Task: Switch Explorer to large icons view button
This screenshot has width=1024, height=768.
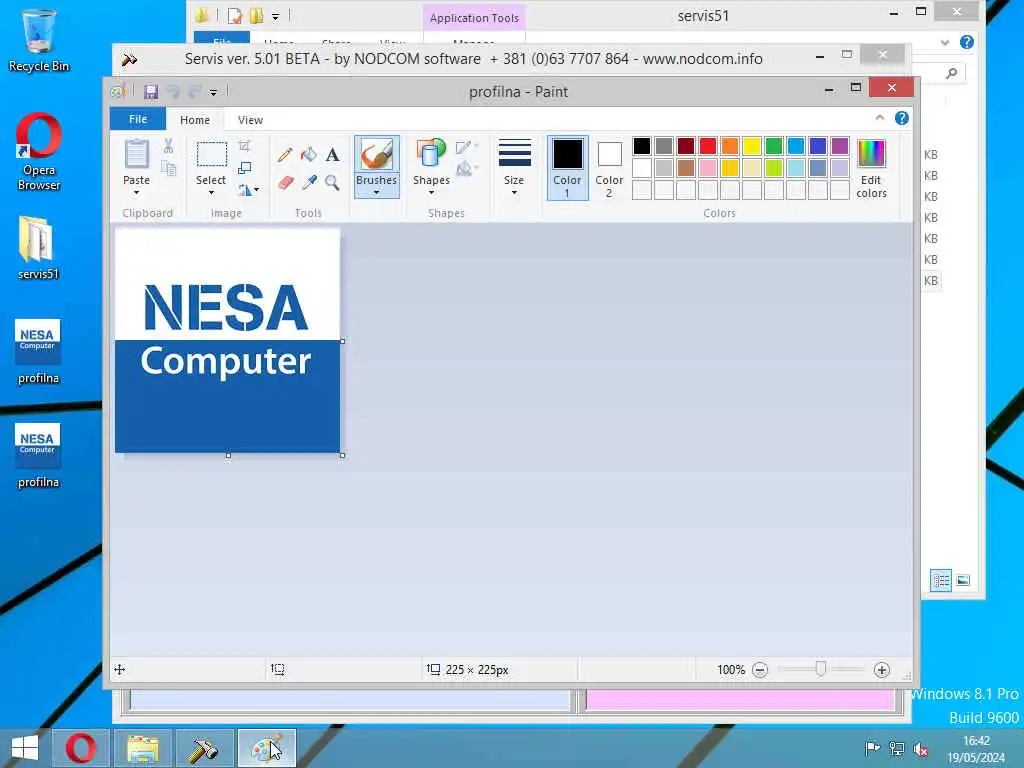Action: 963,580
